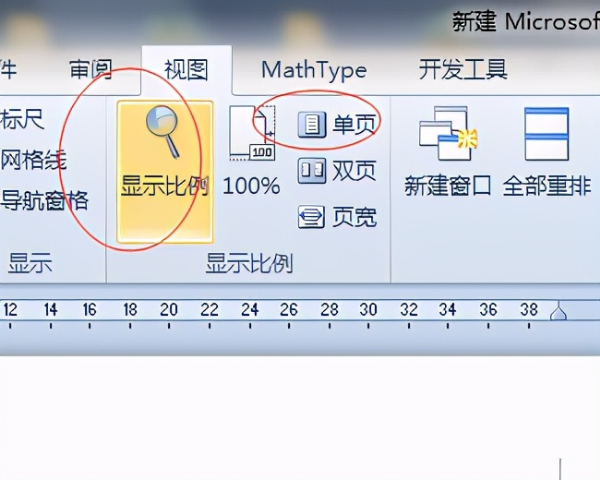600x480 pixels.
Task: Click the 100% zoom page icon
Action: click(253, 133)
